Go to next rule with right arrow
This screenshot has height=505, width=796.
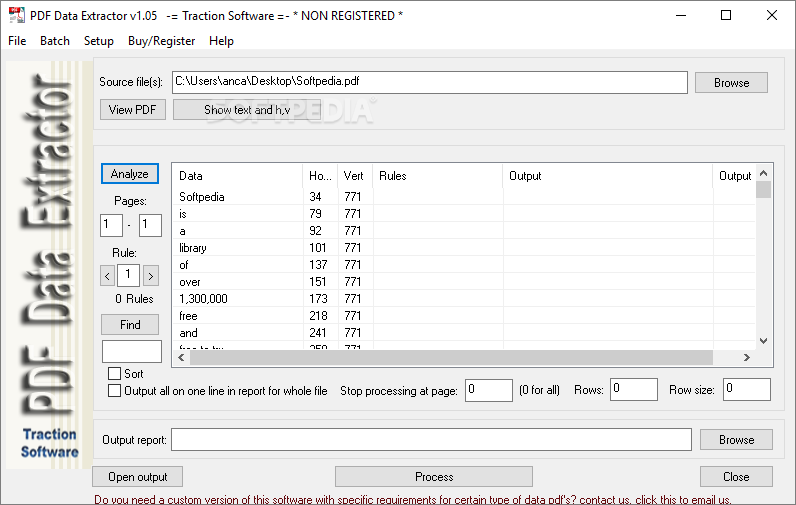point(151,275)
